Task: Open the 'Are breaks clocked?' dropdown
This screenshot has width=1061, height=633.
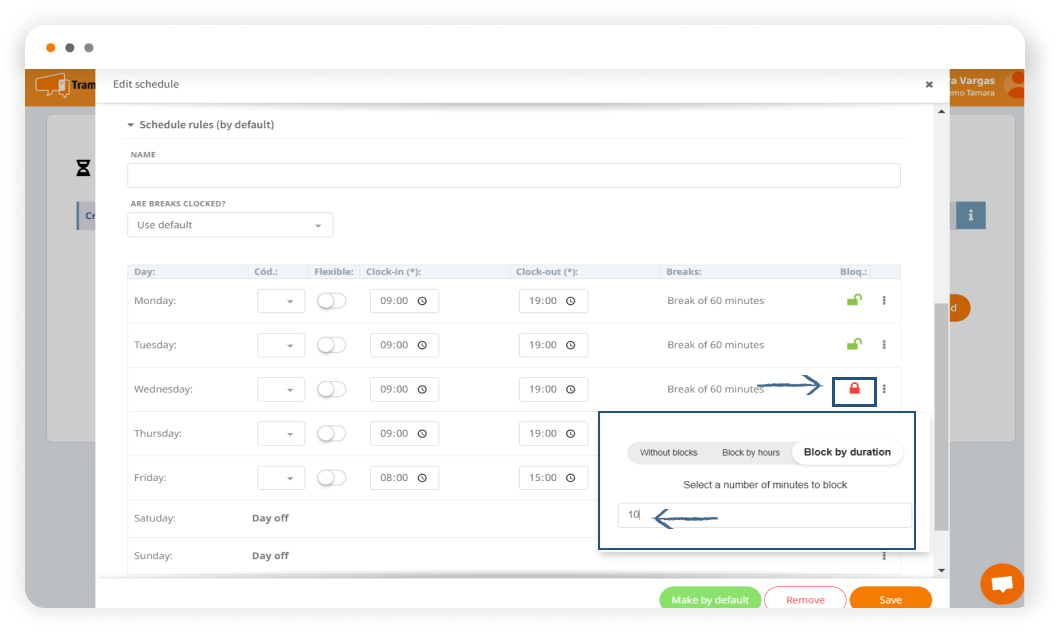Action: point(230,225)
